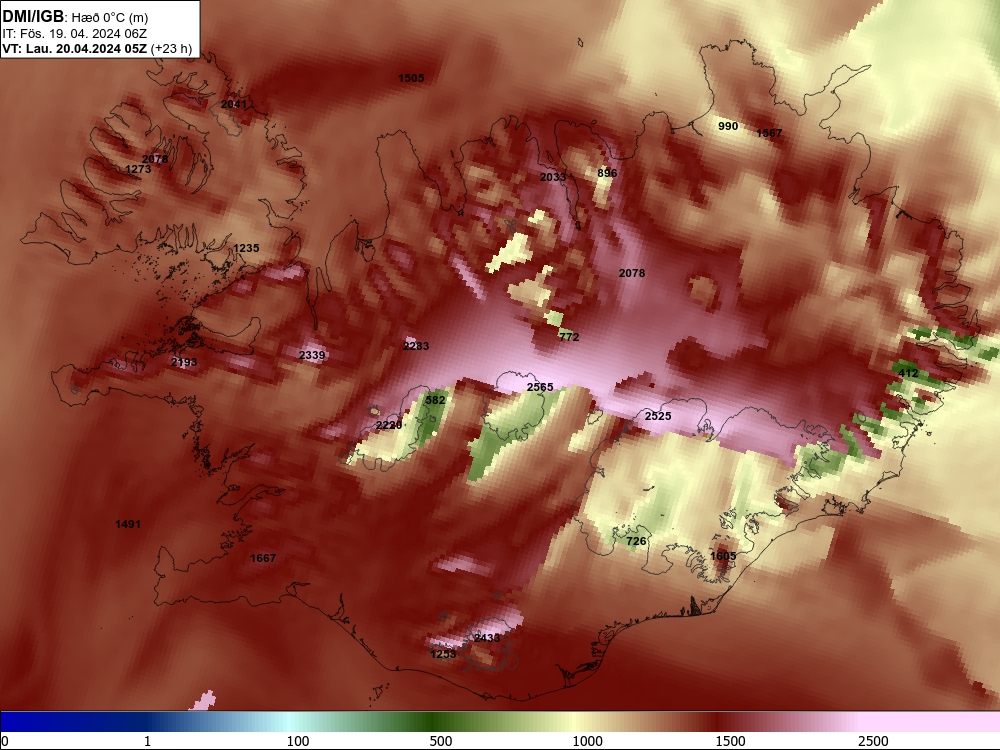Click the 2500 tick on the color scale
The height and width of the screenshot is (750, 1000).
click(873, 741)
